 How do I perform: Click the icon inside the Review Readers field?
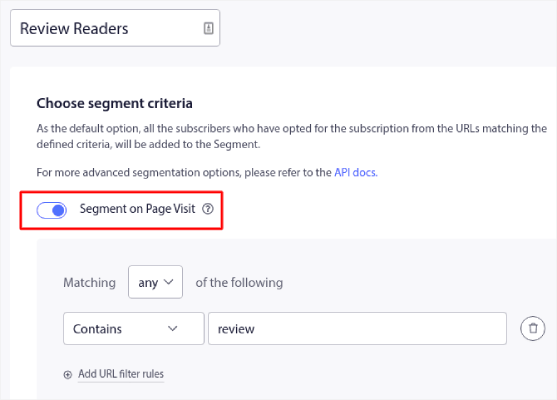click(209, 28)
